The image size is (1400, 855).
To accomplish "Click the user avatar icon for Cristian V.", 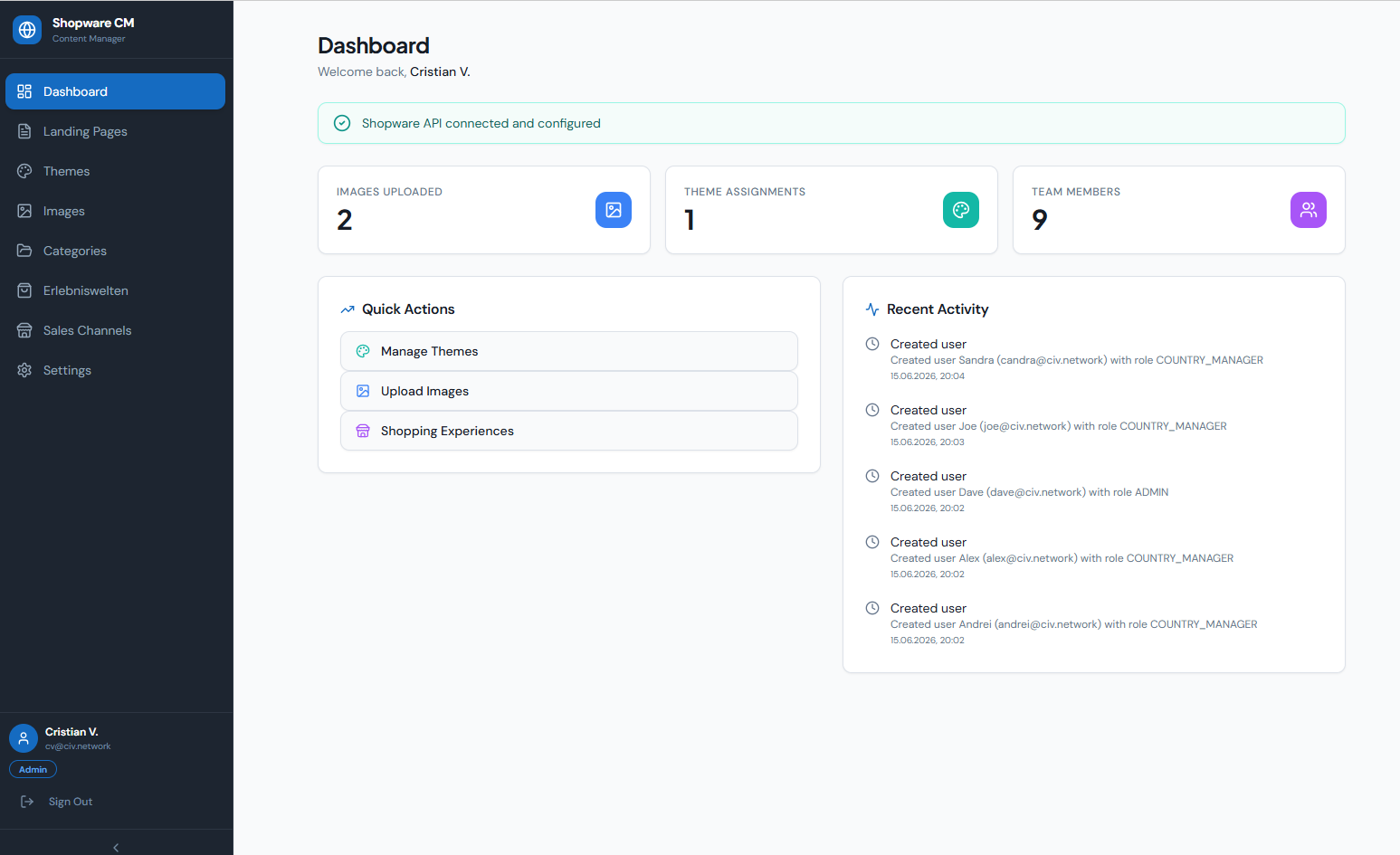I will [x=24, y=738].
